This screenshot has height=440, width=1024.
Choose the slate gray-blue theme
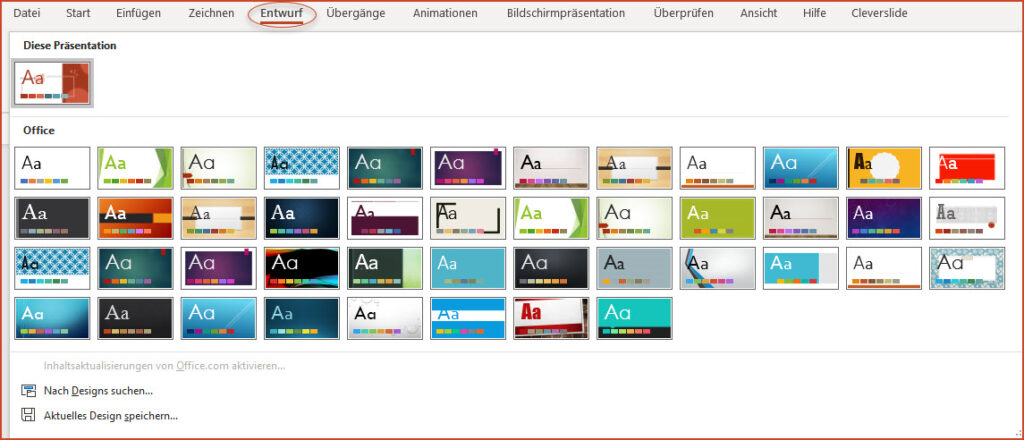coord(634,268)
